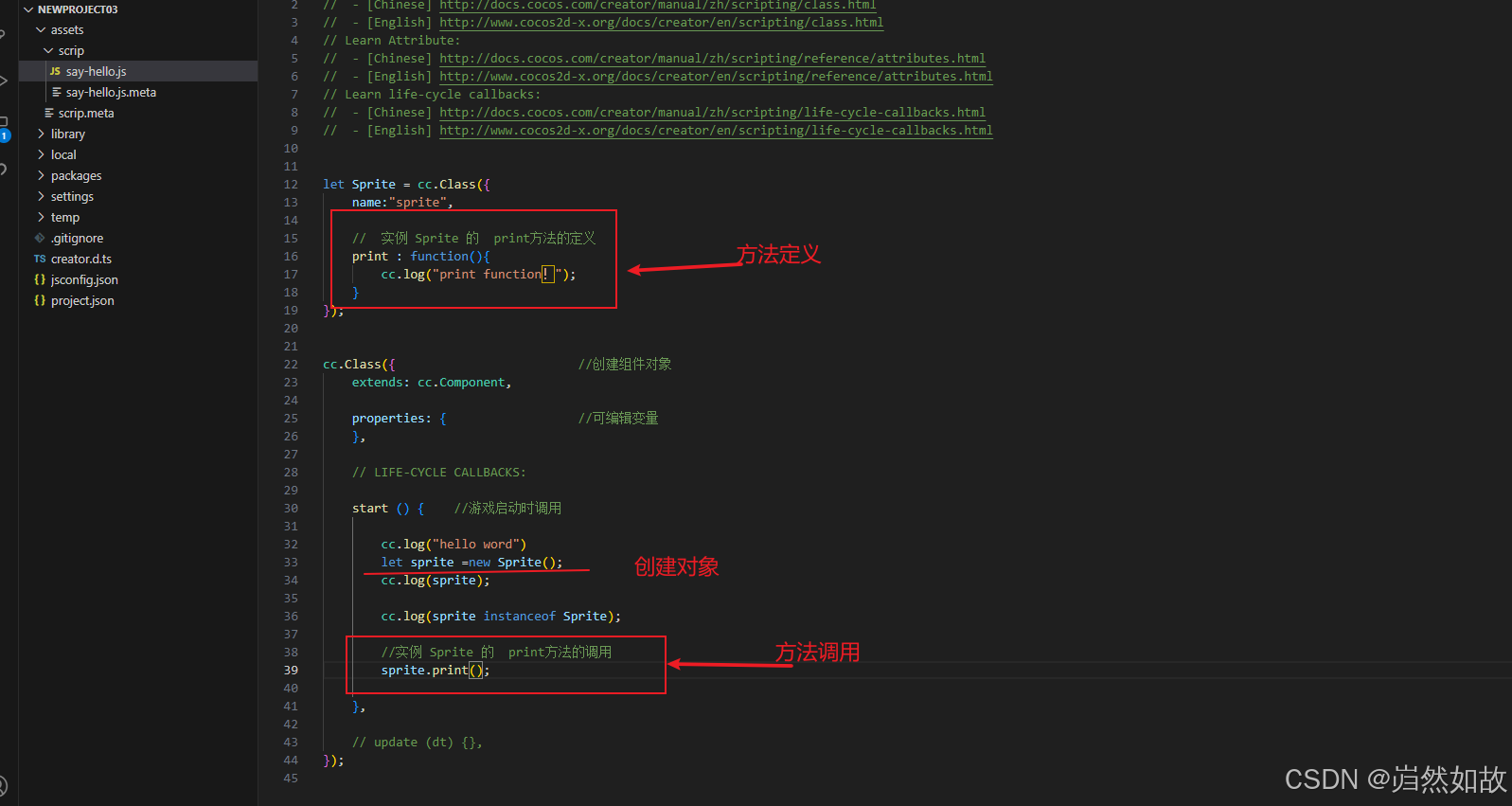Click line number 39 in the gutter
The image size is (1512, 806).
pyautogui.click(x=291, y=671)
